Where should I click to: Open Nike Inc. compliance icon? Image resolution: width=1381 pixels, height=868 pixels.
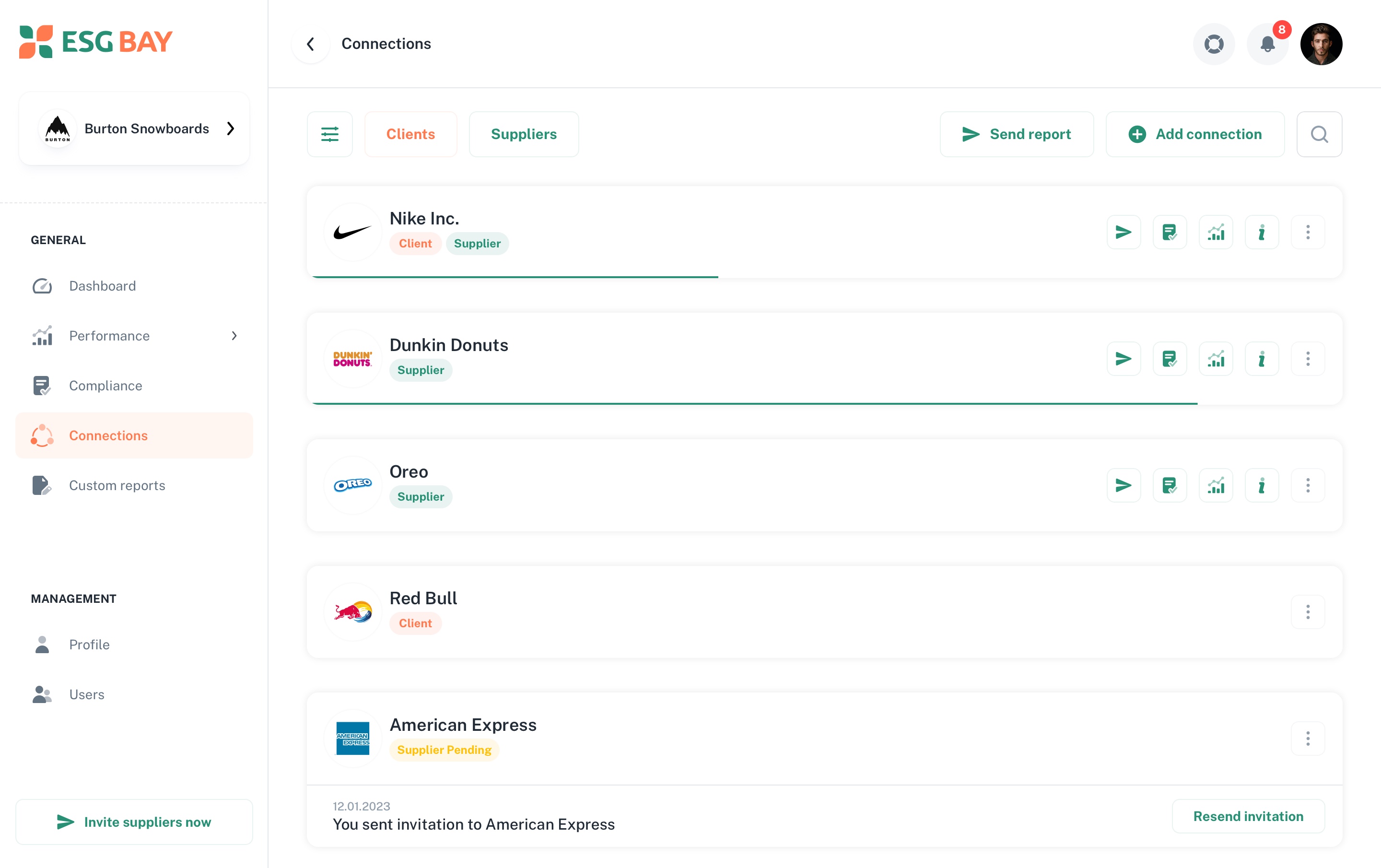1170,233
